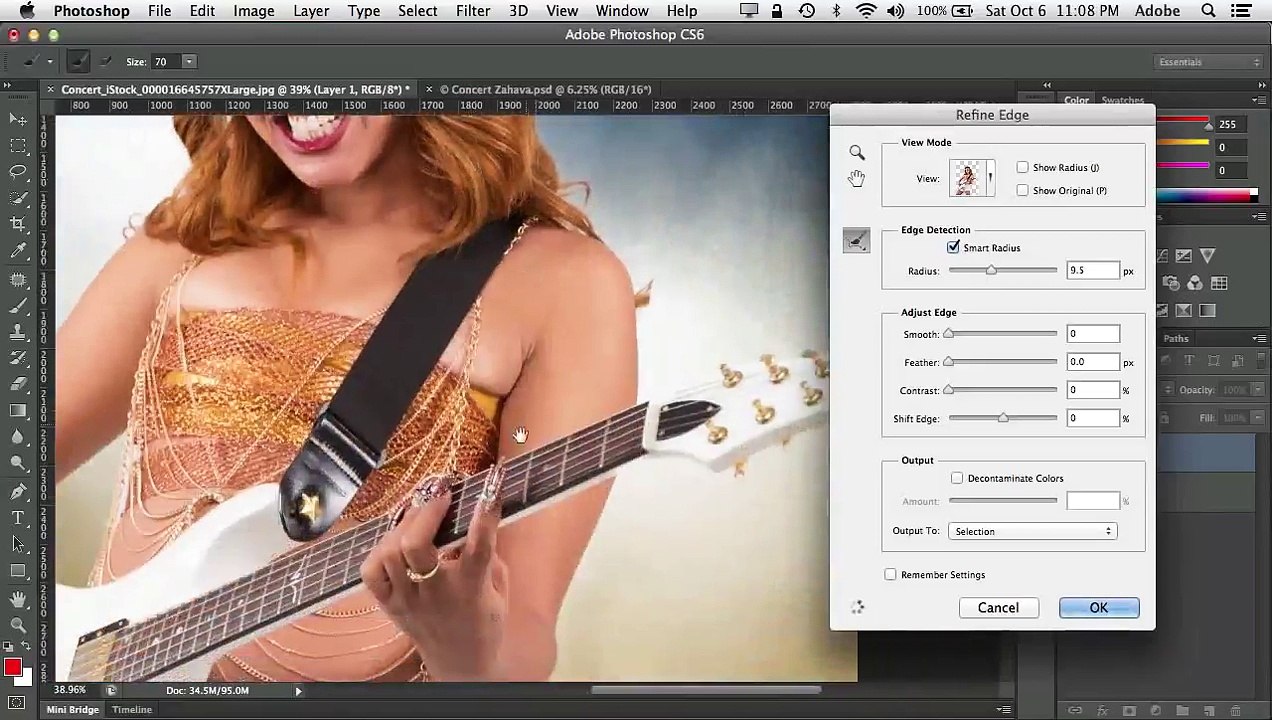Click the Refine Radius brush tool
The image size is (1272, 720).
pyautogui.click(x=856, y=240)
